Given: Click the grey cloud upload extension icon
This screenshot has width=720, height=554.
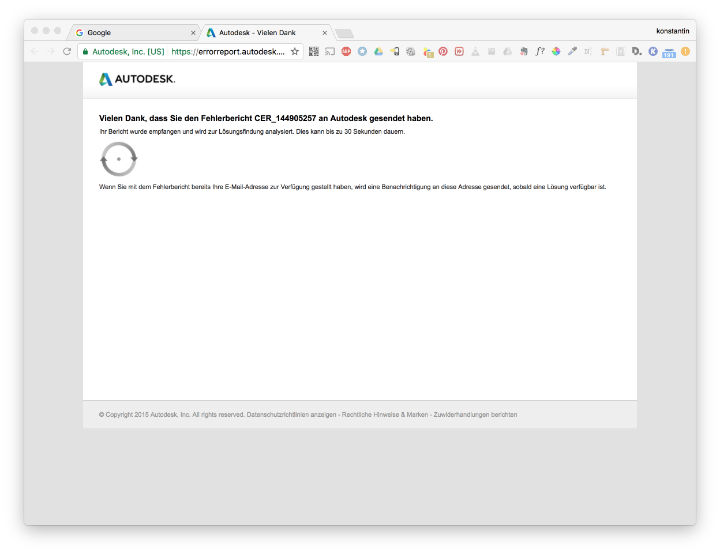Looking at the screenshot, I should coord(507,51).
